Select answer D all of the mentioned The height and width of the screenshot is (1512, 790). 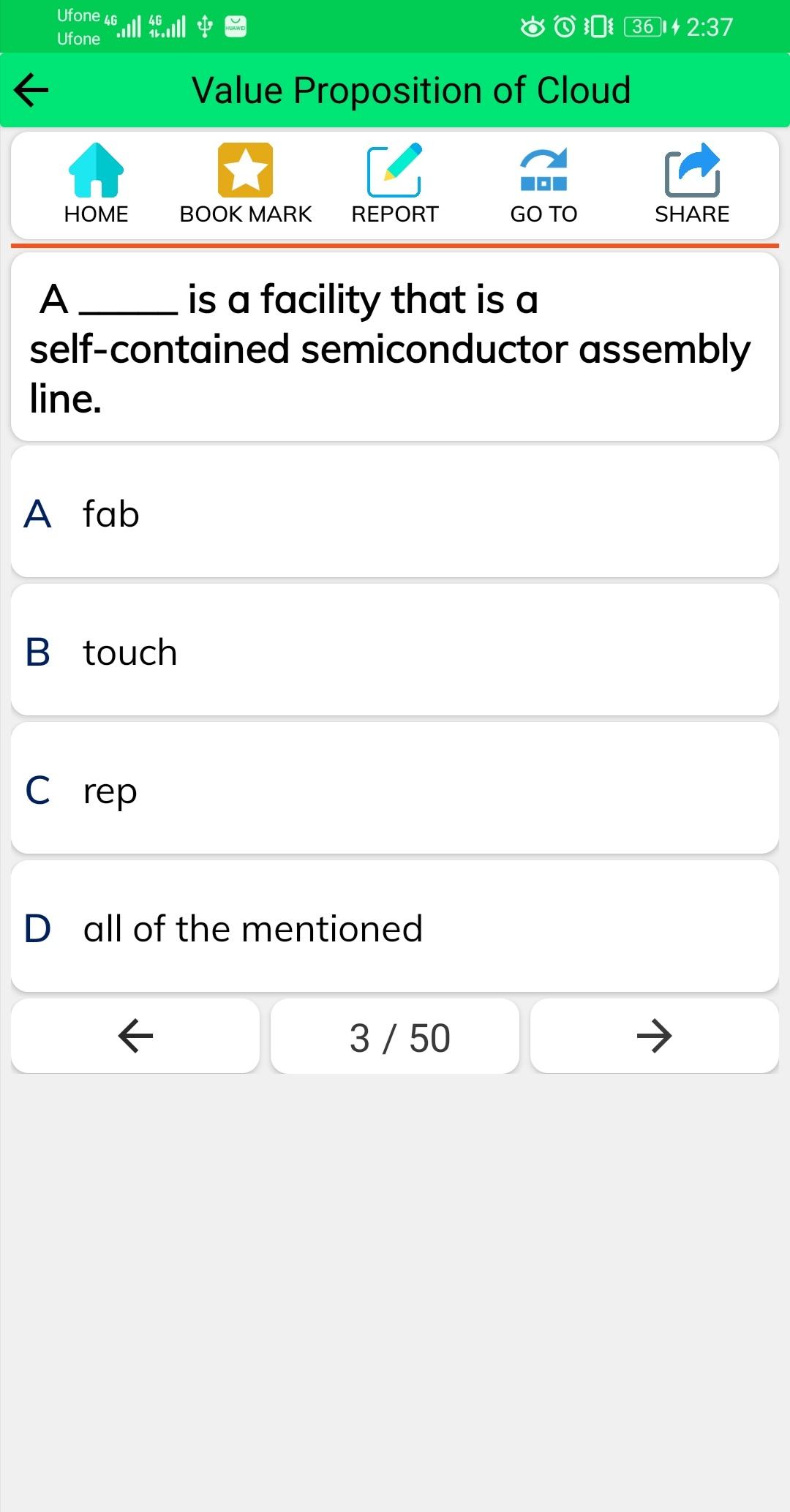point(395,927)
